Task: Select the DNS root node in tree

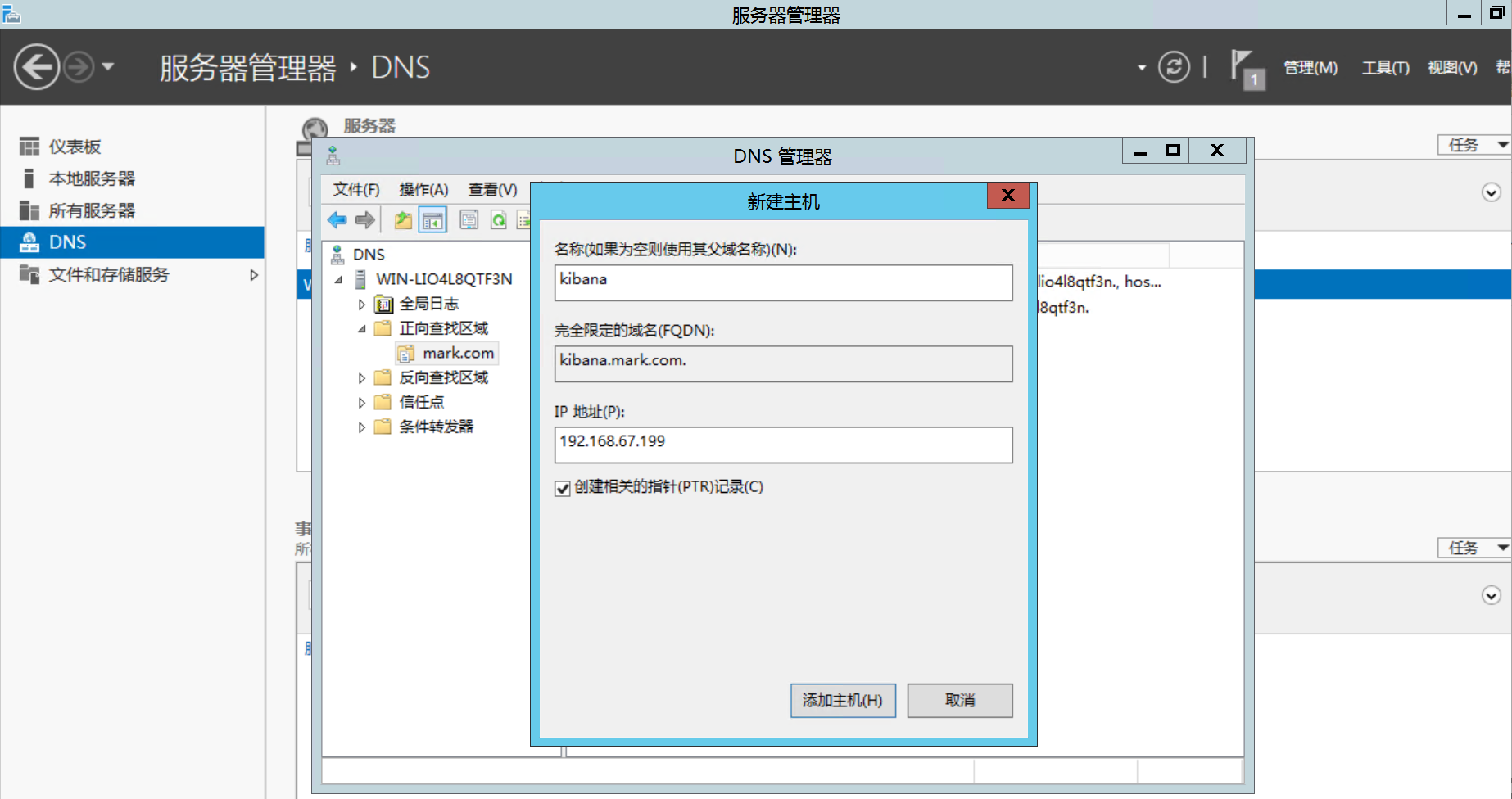Action: pyautogui.click(x=369, y=255)
